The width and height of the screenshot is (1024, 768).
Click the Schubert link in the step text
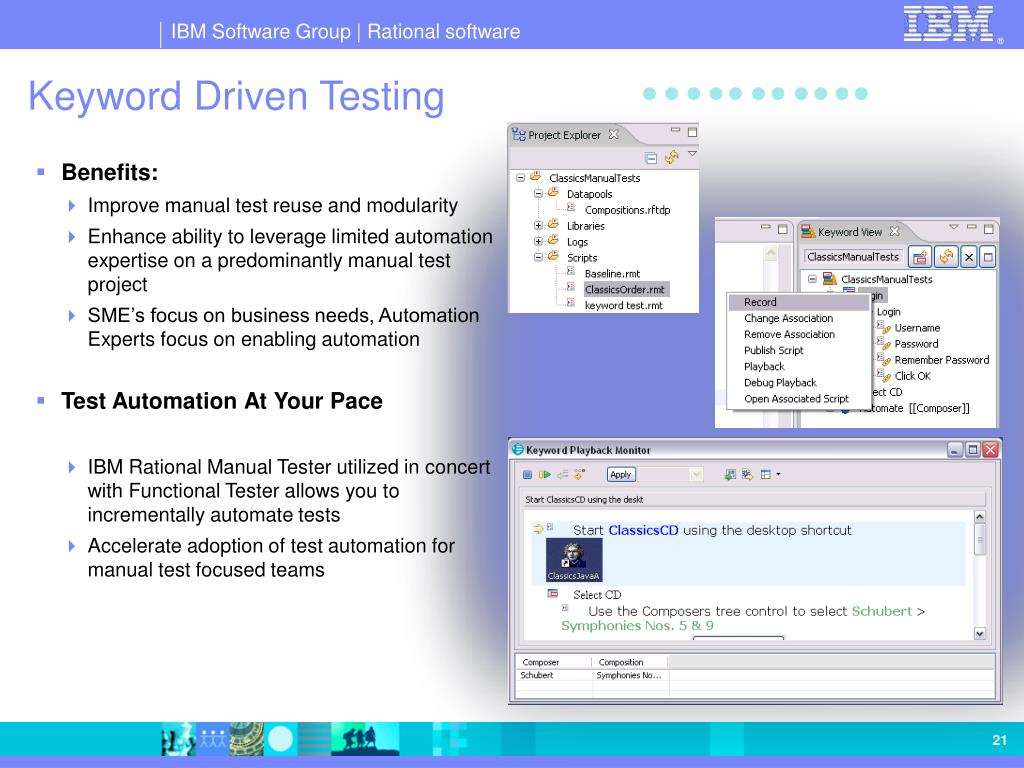(882, 611)
